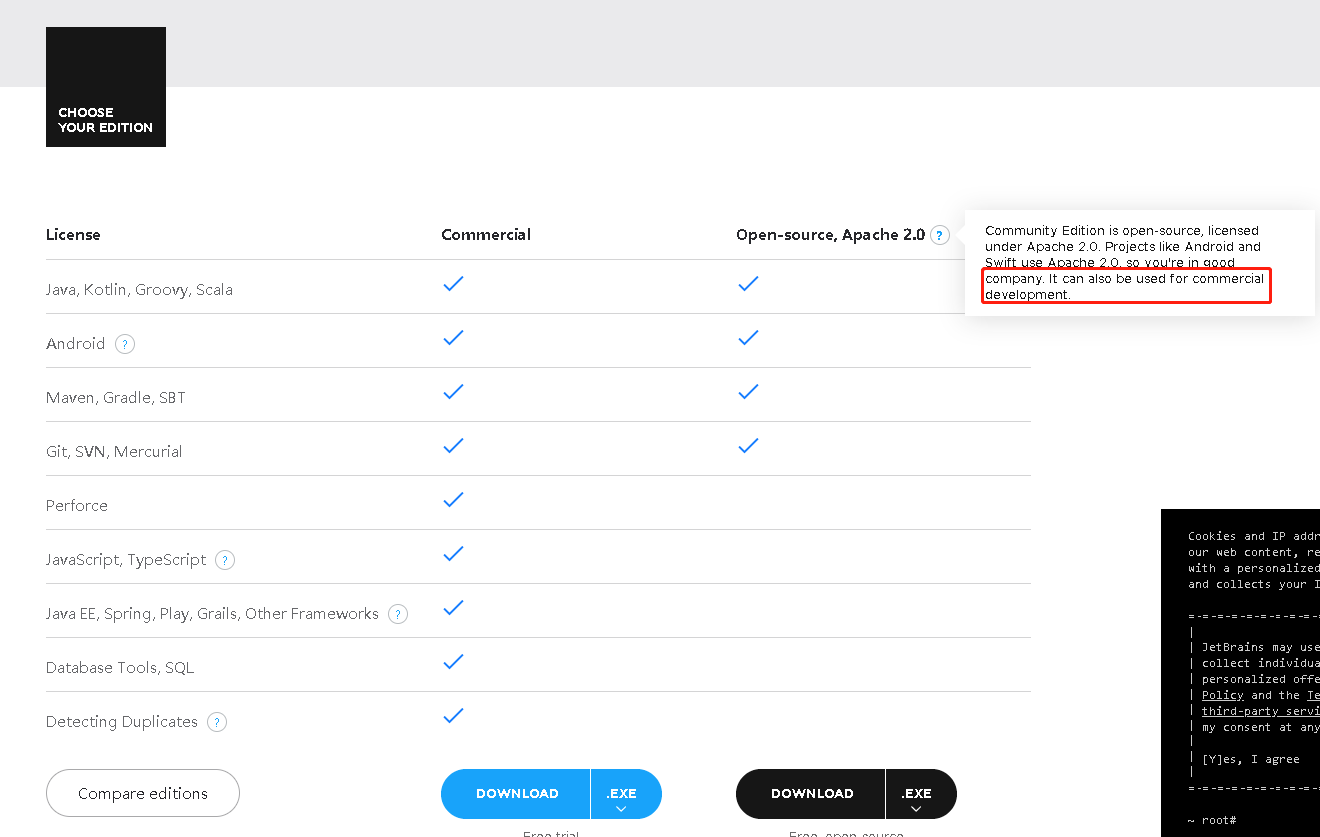Download the Commercial edition with the blue button
This screenshot has width=1320, height=837.
516,794
